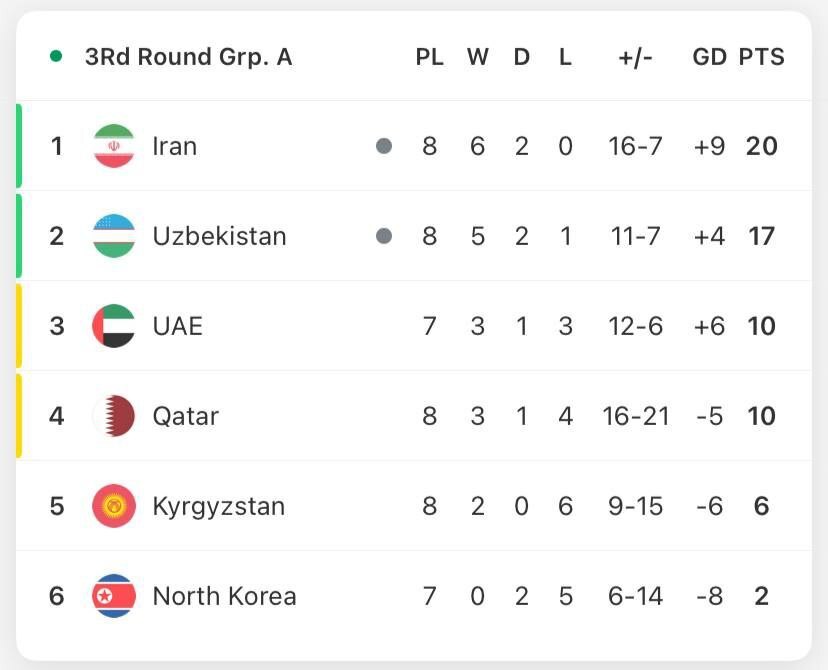Click the UAE flag icon
Screen dimensions: 828x670
113,325
